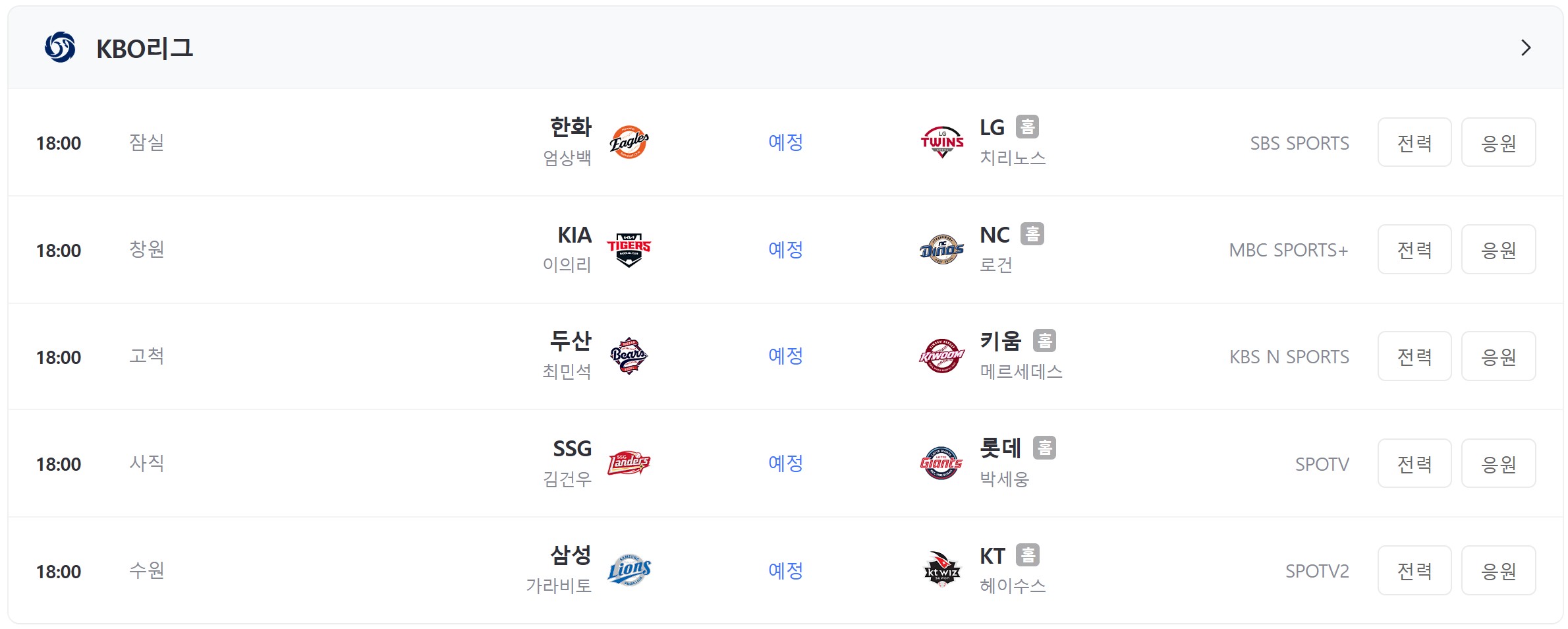The height and width of the screenshot is (629, 1568).
Task: Click the KIA Tigers team logo
Action: tap(629, 249)
